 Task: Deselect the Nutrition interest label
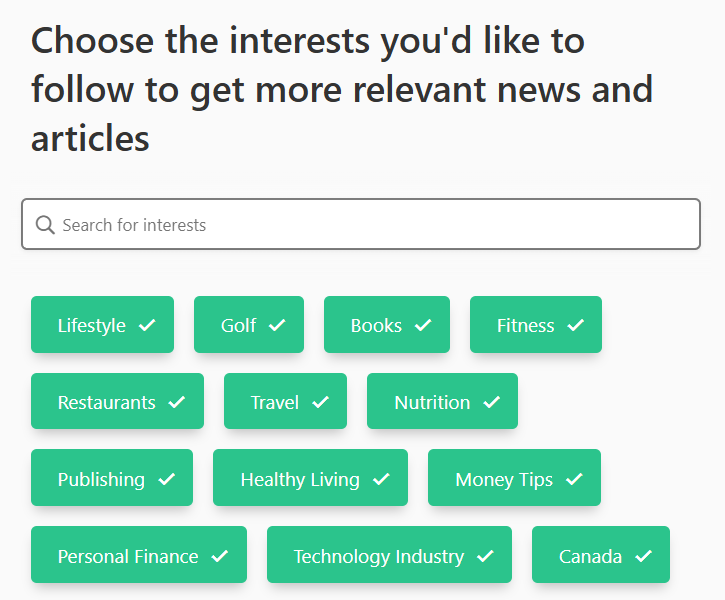[432, 402]
